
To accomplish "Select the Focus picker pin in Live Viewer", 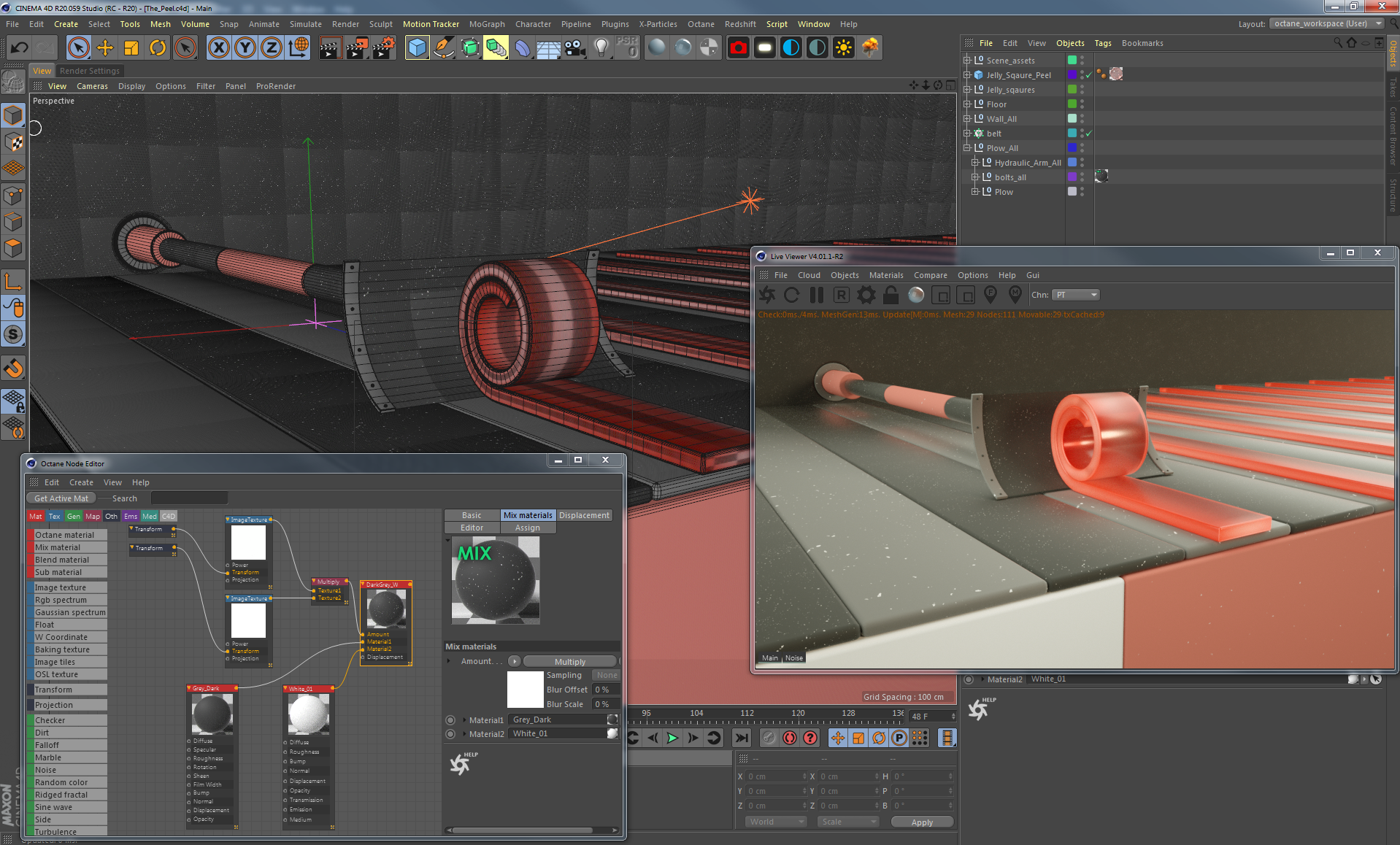I will point(991,295).
